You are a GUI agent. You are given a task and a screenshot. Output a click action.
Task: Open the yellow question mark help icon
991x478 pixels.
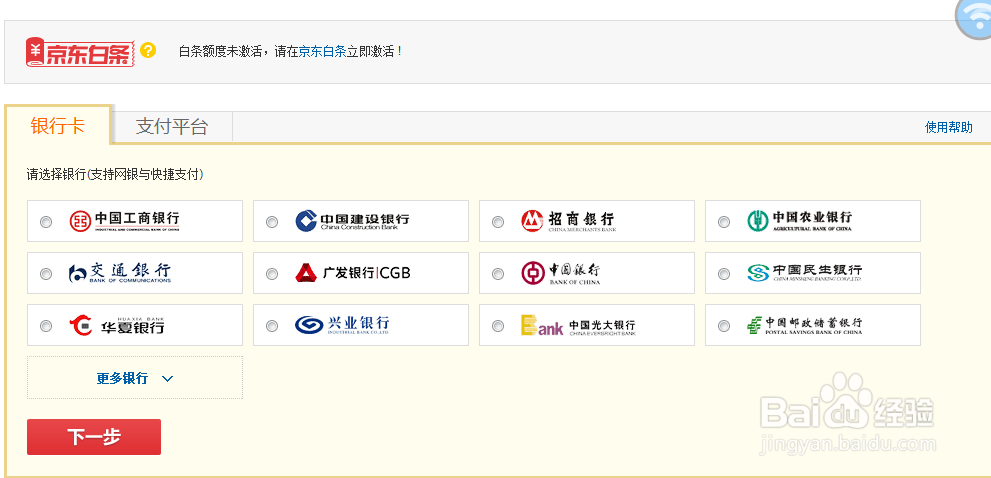pos(149,50)
